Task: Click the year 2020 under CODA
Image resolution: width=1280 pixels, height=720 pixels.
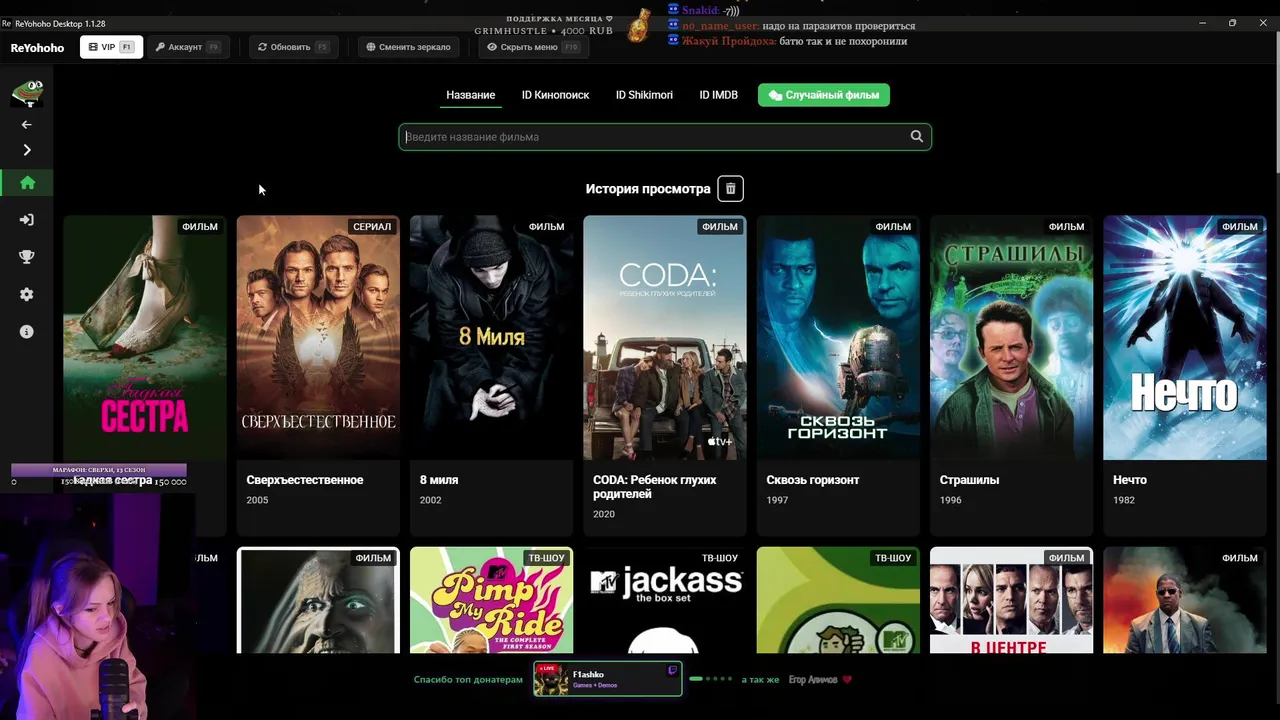Action: (x=604, y=514)
